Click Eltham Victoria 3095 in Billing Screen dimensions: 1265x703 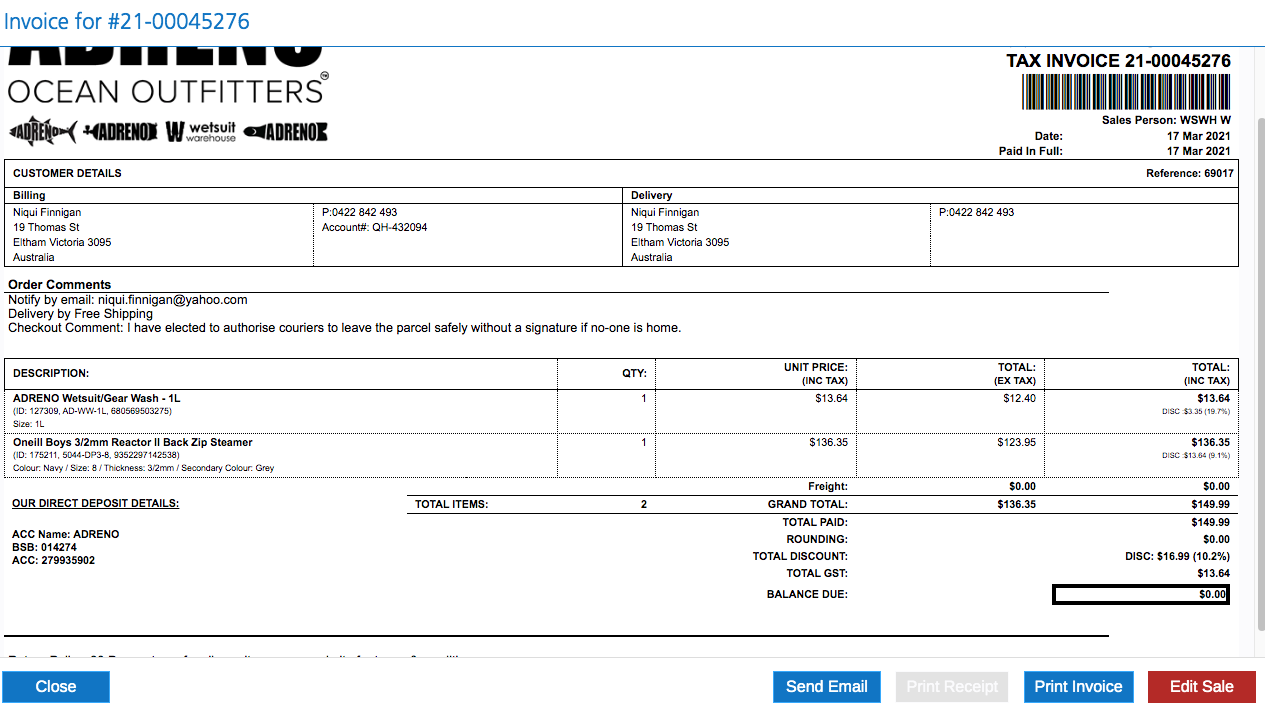pos(62,242)
